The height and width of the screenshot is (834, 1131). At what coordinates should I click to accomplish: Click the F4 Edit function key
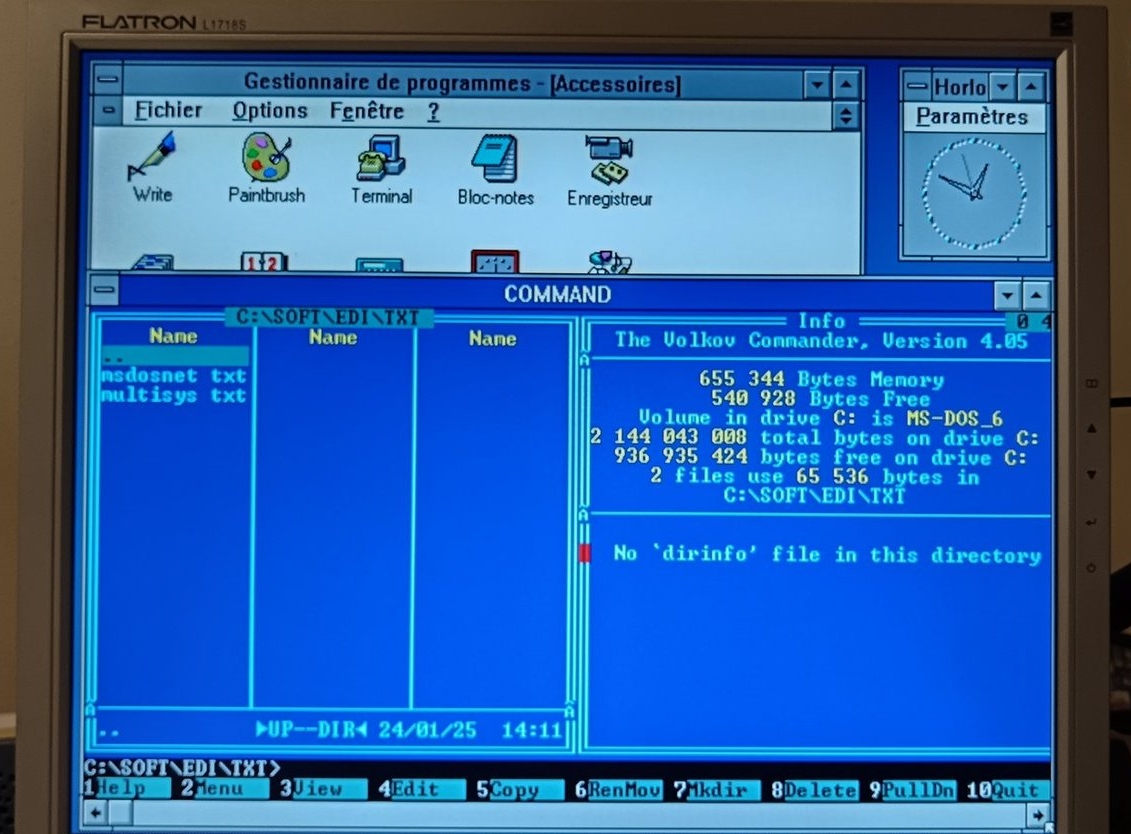tap(421, 789)
